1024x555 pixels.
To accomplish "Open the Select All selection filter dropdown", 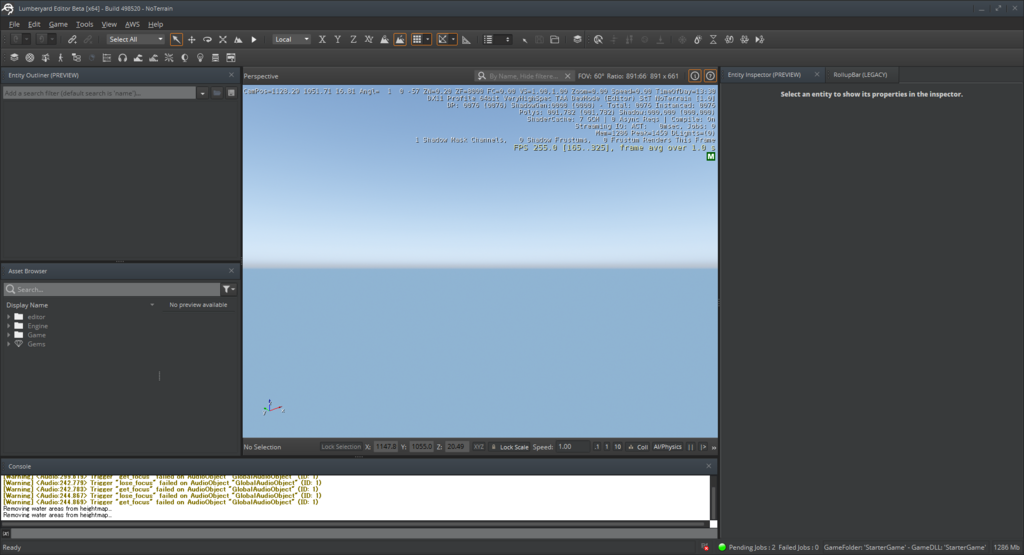I will (x=136, y=40).
